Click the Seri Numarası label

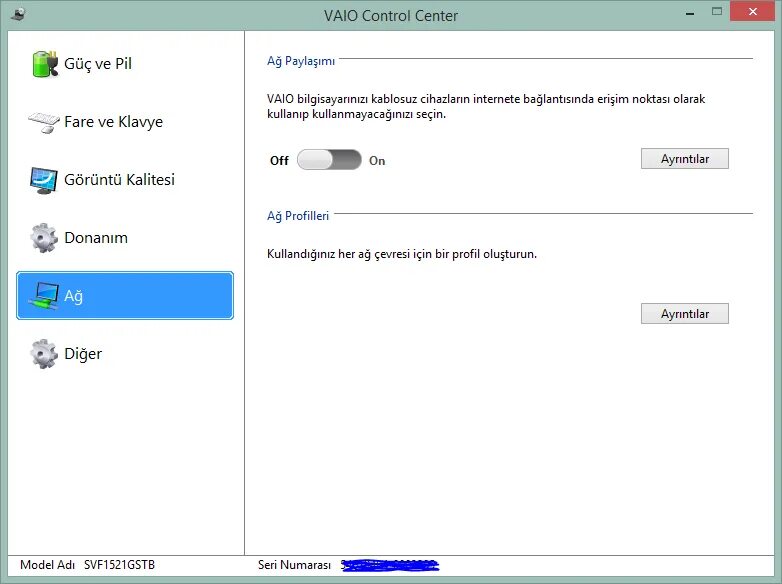(x=294, y=565)
